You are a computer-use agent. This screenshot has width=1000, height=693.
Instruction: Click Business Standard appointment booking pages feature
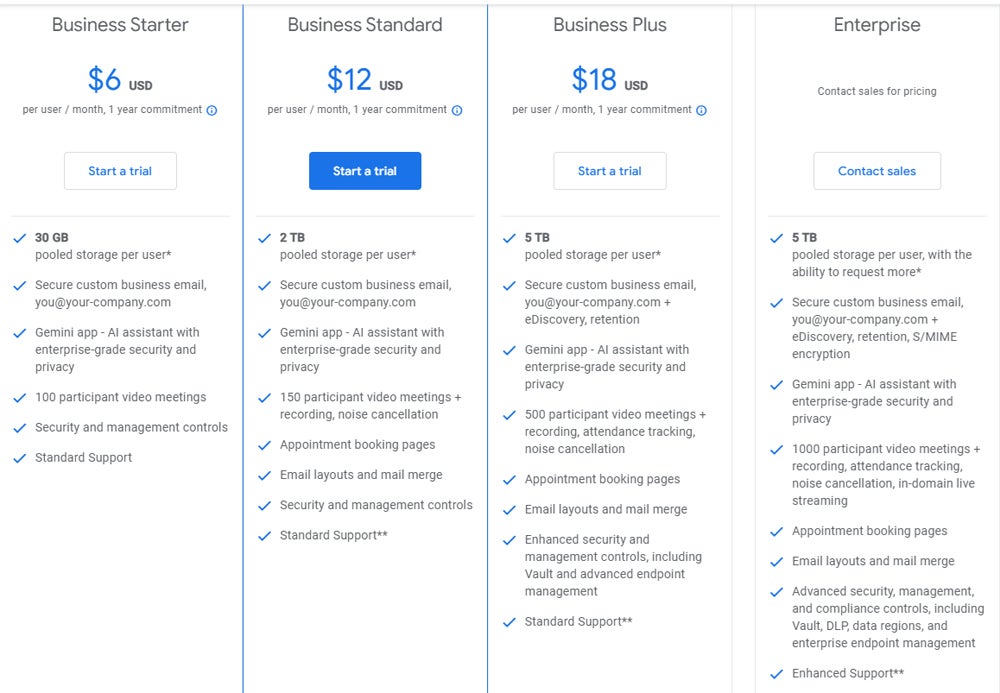click(357, 445)
